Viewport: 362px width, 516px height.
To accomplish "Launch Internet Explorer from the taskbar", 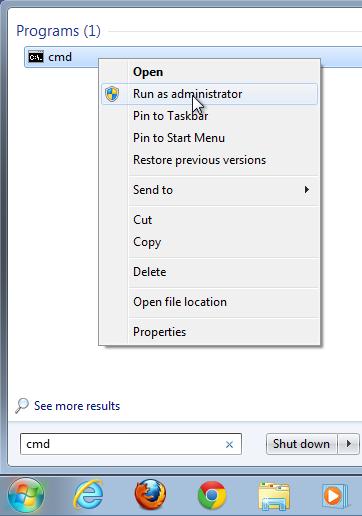I will 88,495.
